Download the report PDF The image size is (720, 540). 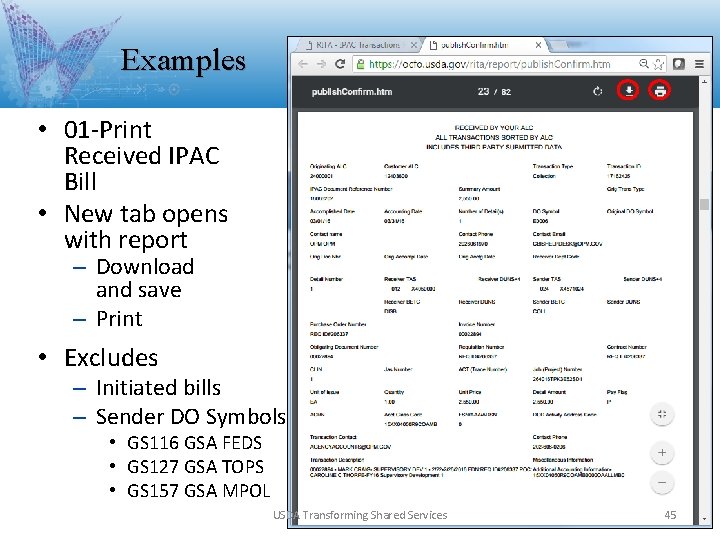click(629, 90)
